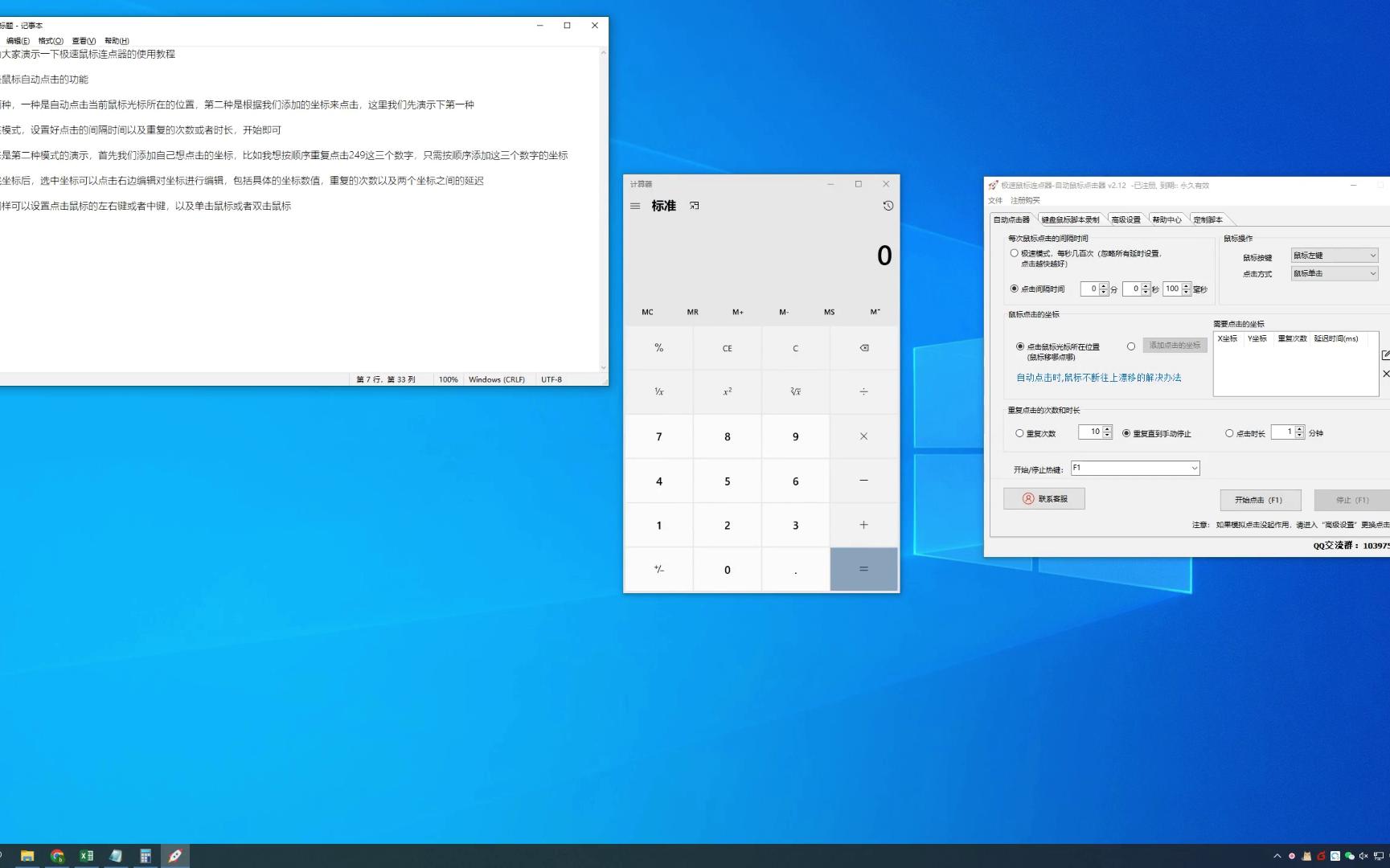Select the radio beside 添加点击的坐标
This screenshot has width=1390, height=868.
1131,346
